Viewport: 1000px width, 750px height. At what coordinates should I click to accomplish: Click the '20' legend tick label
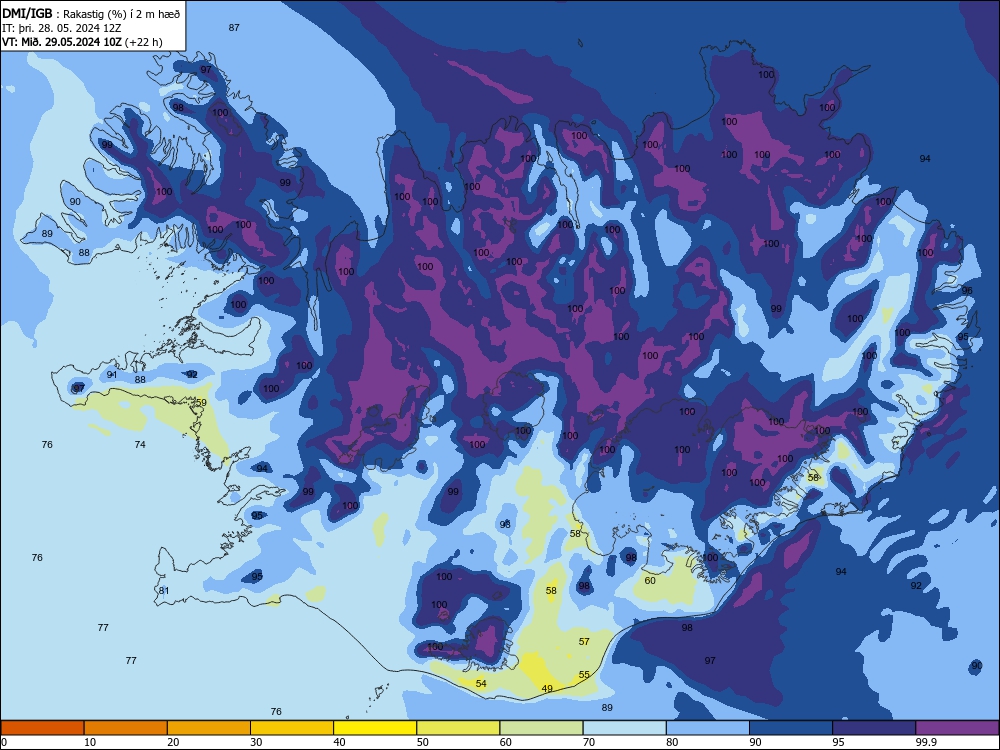point(173,742)
